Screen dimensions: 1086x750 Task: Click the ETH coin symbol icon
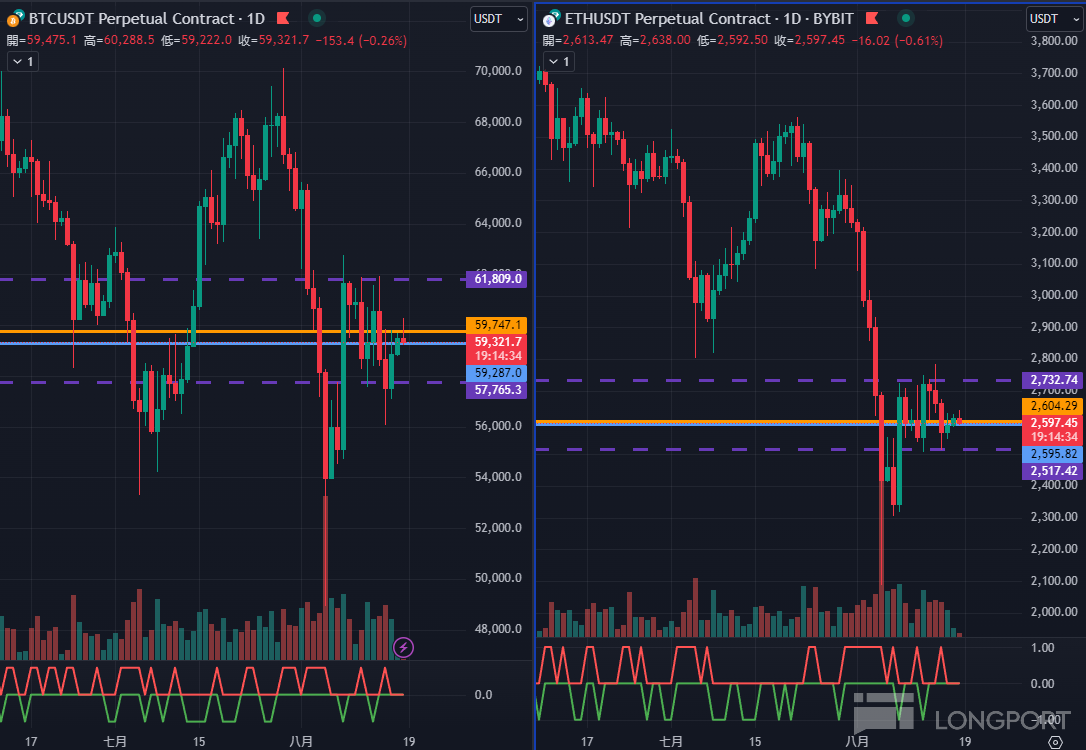[x=551, y=18]
